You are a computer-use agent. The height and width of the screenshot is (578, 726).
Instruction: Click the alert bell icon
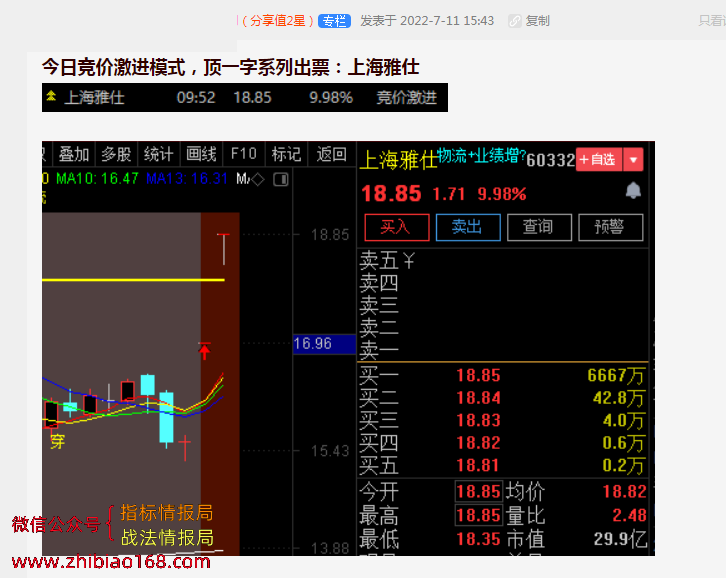point(633,190)
